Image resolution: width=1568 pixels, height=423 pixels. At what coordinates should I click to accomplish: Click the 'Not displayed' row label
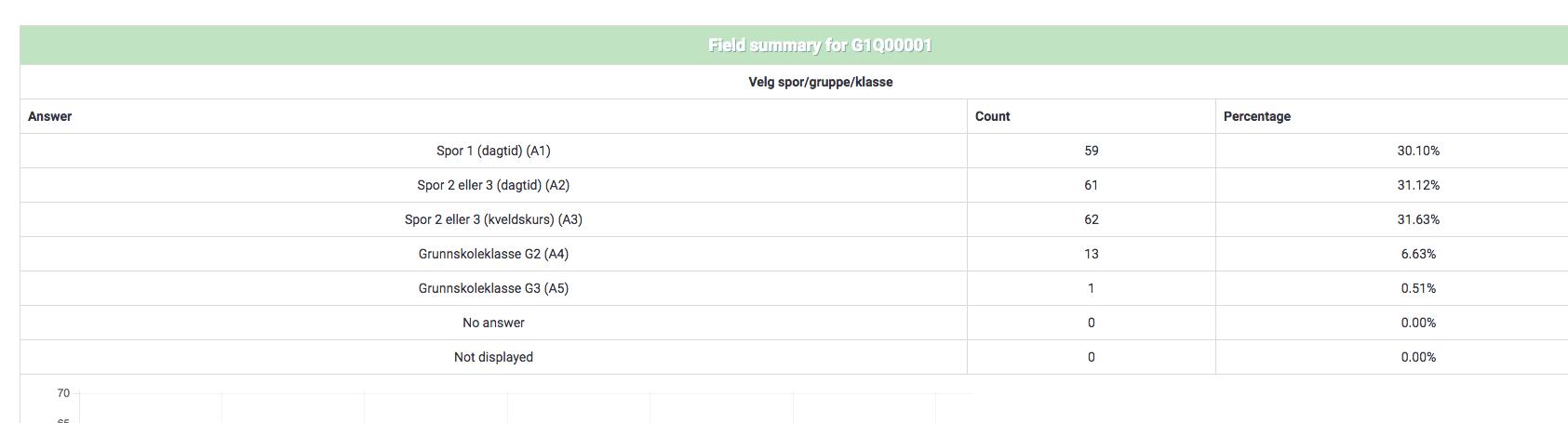tap(493, 357)
